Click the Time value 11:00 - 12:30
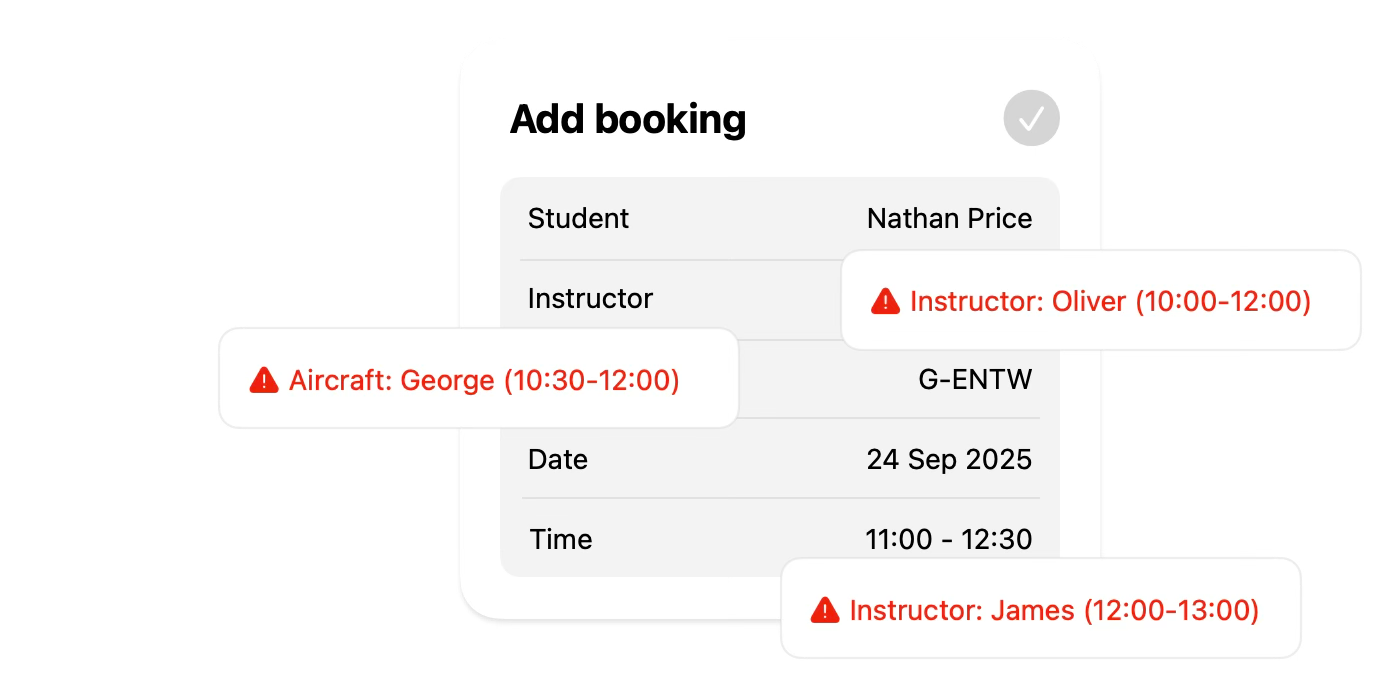Image resolution: width=1400 pixels, height=700 pixels. tap(949, 539)
